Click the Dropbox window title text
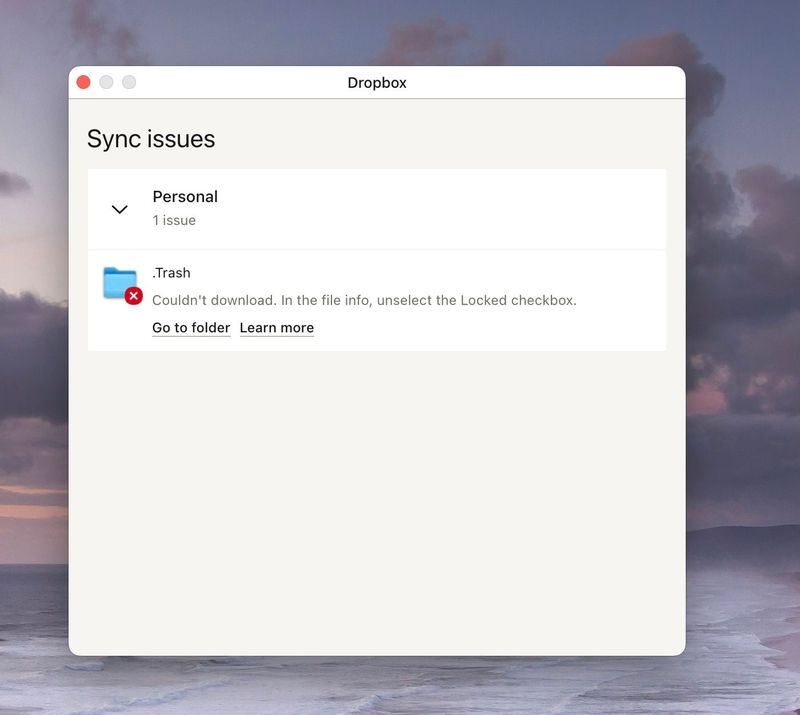The width and height of the screenshot is (800, 715). (377, 83)
